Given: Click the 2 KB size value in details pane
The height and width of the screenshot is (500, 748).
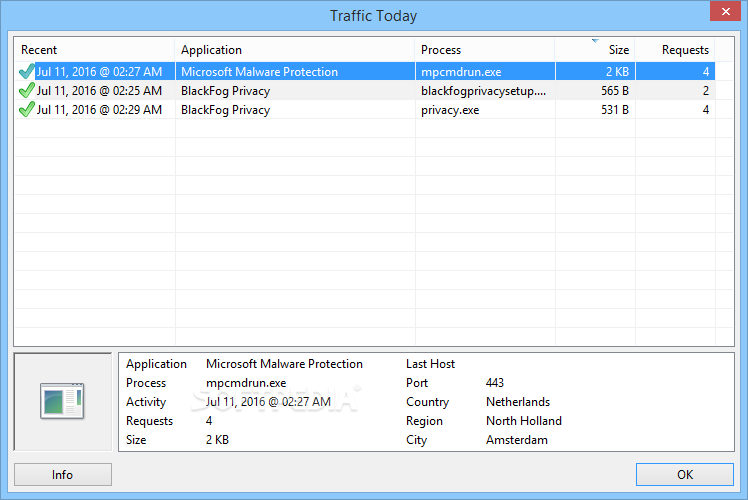Looking at the screenshot, I should coord(218,440).
